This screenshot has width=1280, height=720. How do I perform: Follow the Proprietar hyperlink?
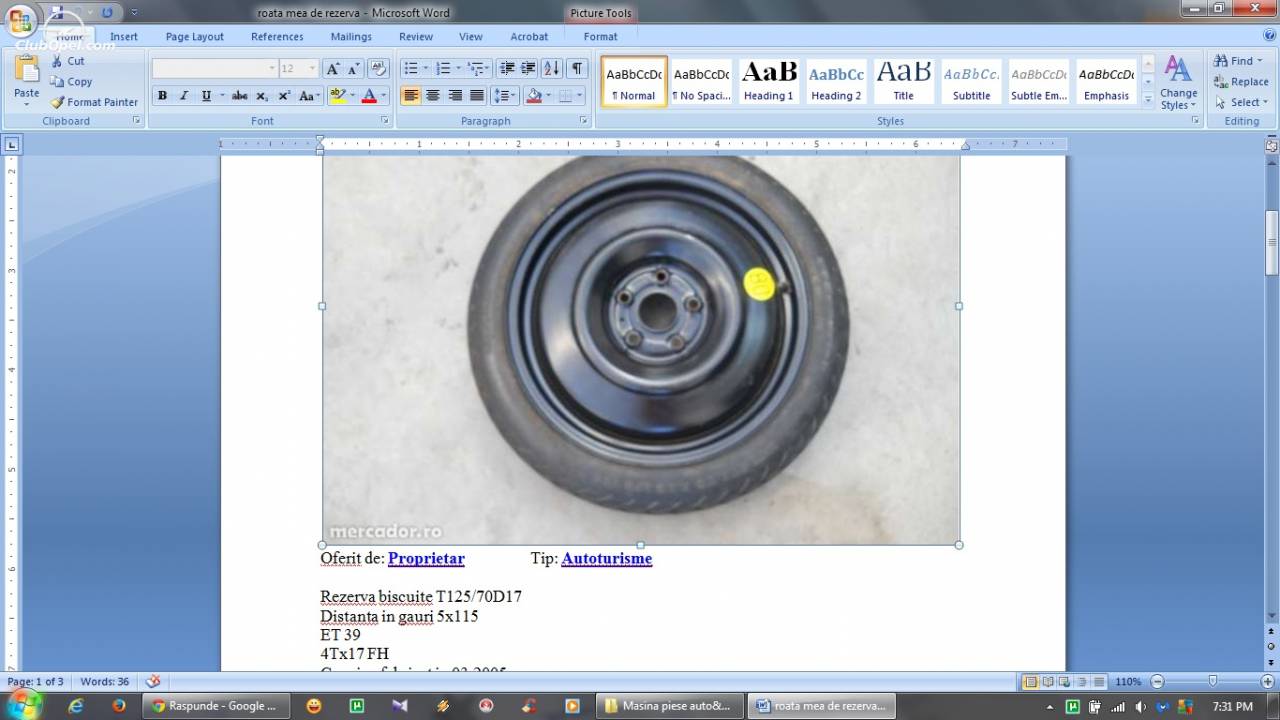(x=426, y=559)
